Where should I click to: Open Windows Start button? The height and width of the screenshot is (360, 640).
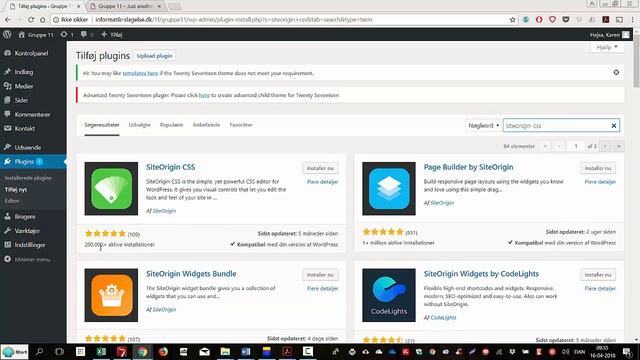(x=15, y=351)
